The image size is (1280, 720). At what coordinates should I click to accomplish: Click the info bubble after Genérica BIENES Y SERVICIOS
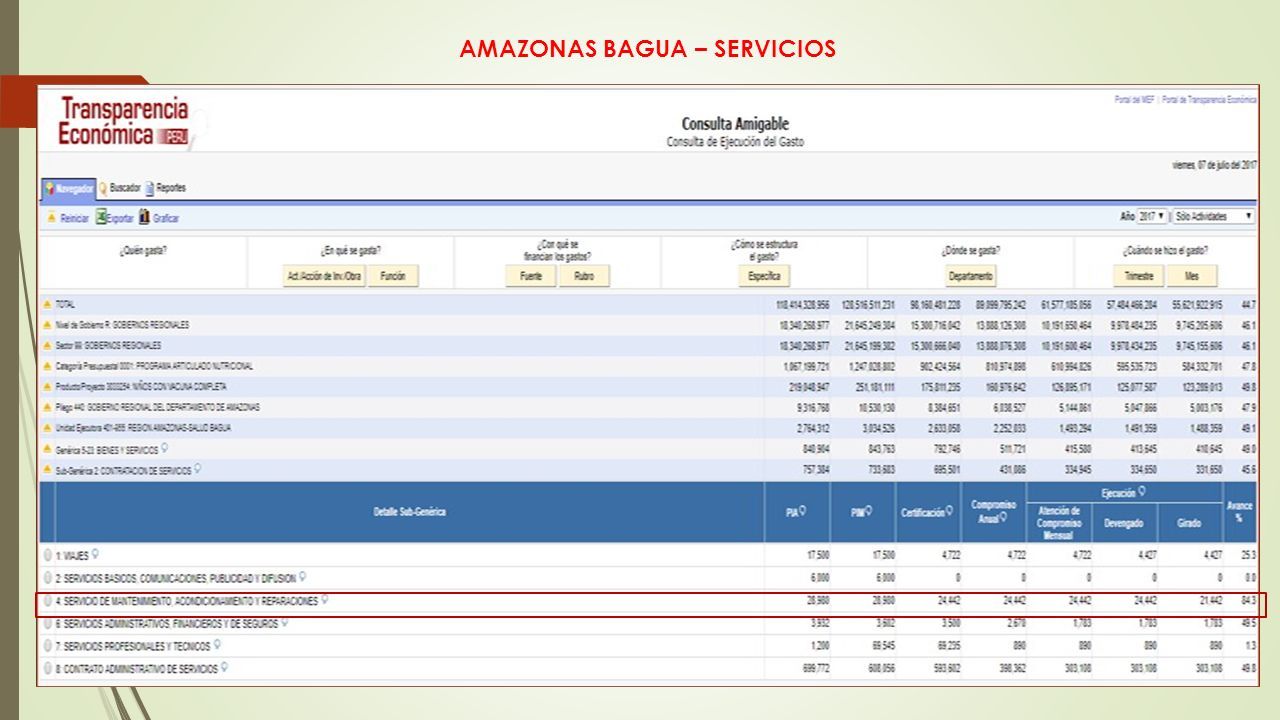(165, 448)
